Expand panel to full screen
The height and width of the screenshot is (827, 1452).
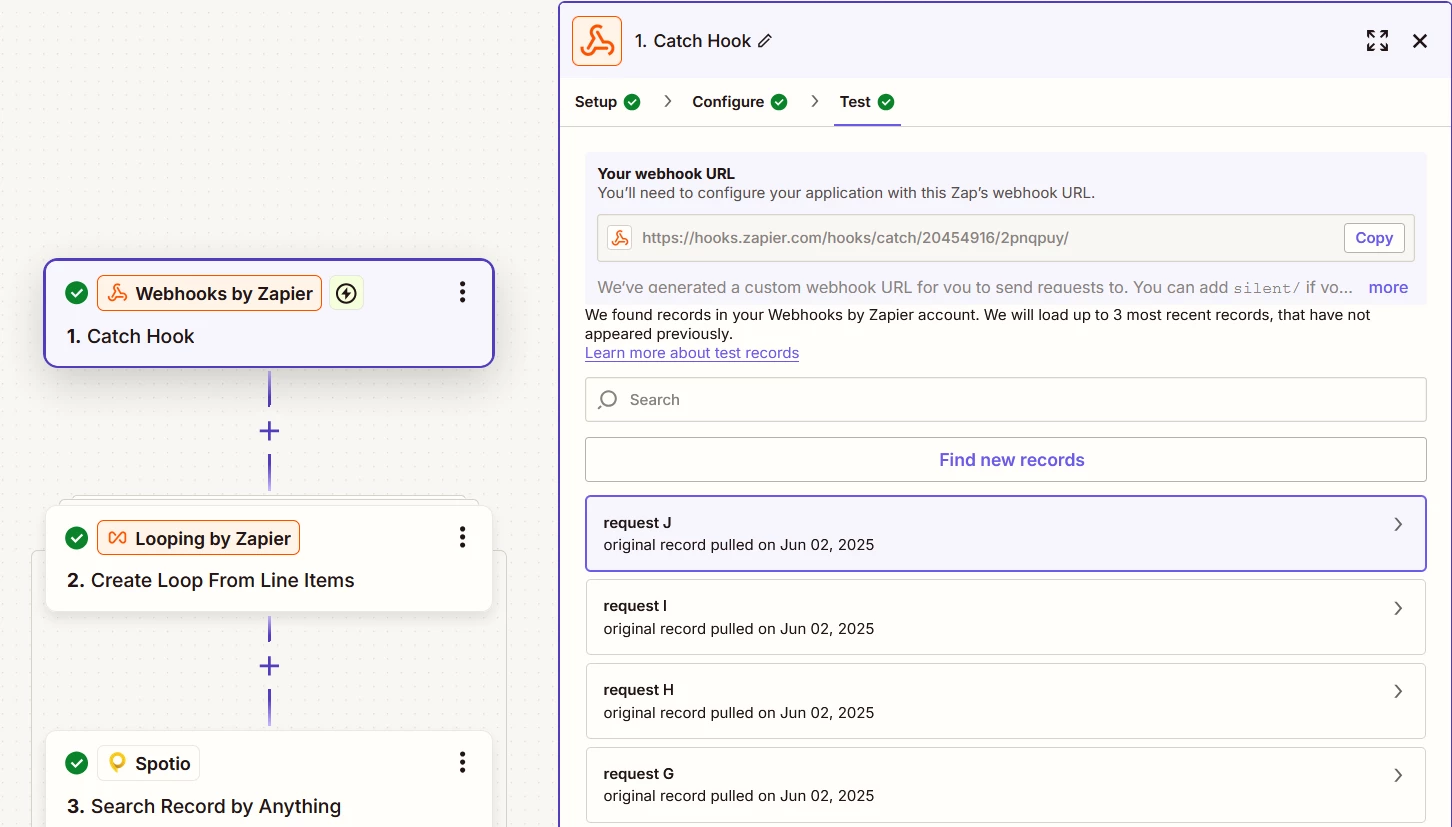click(x=1377, y=41)
